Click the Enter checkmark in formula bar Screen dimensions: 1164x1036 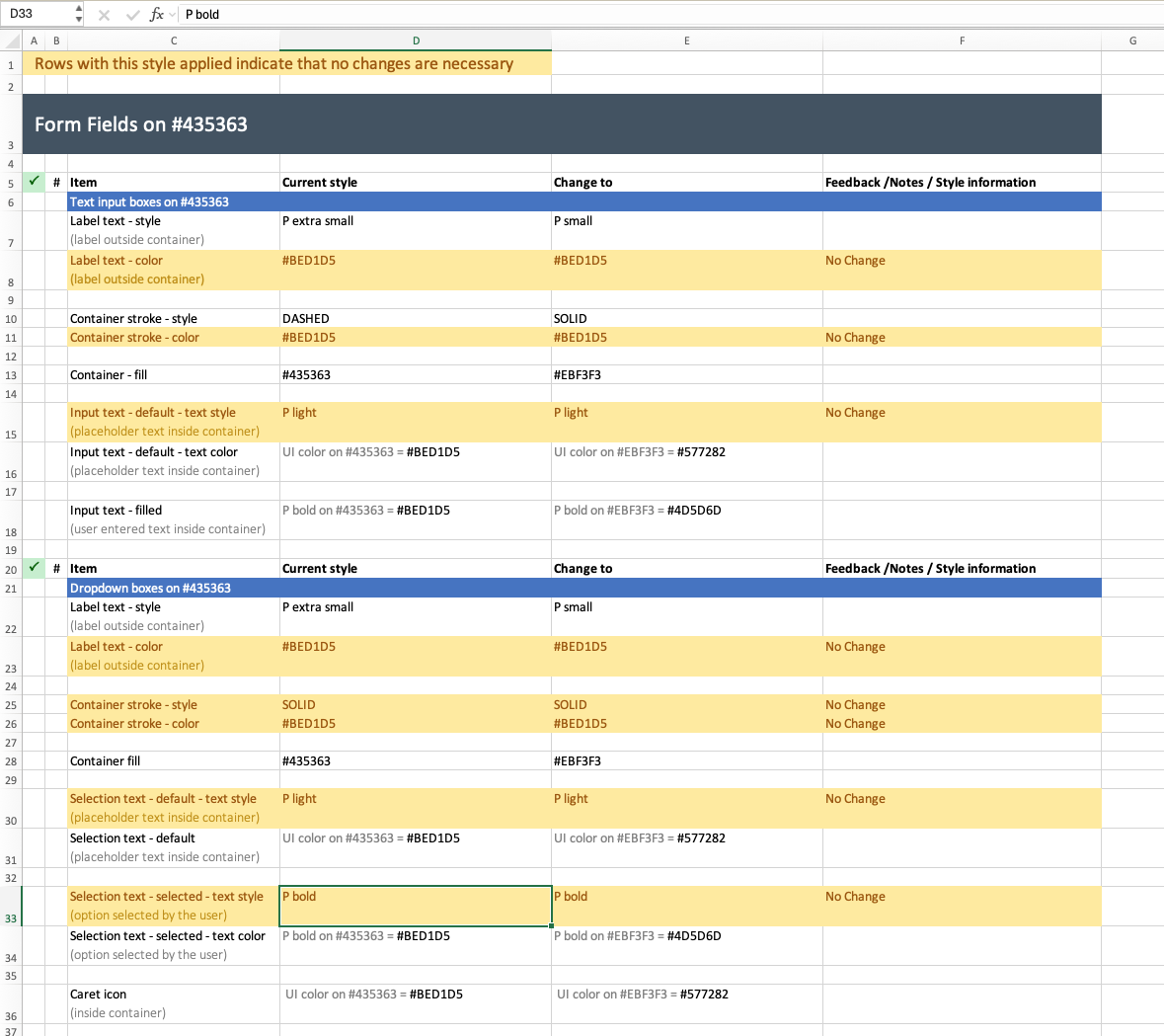pyautogui.click(x=133, y=15)
